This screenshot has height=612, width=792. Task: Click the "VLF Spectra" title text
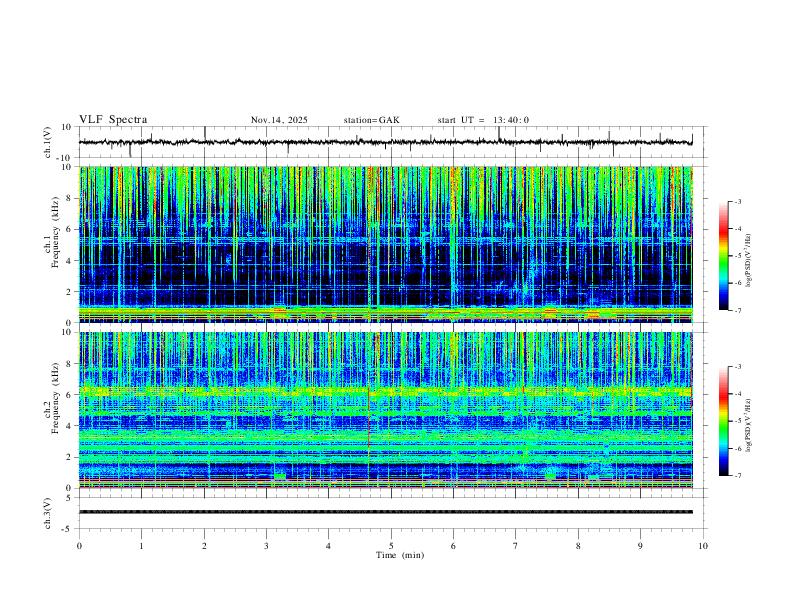pyautogui.click(x=113, y=120)
